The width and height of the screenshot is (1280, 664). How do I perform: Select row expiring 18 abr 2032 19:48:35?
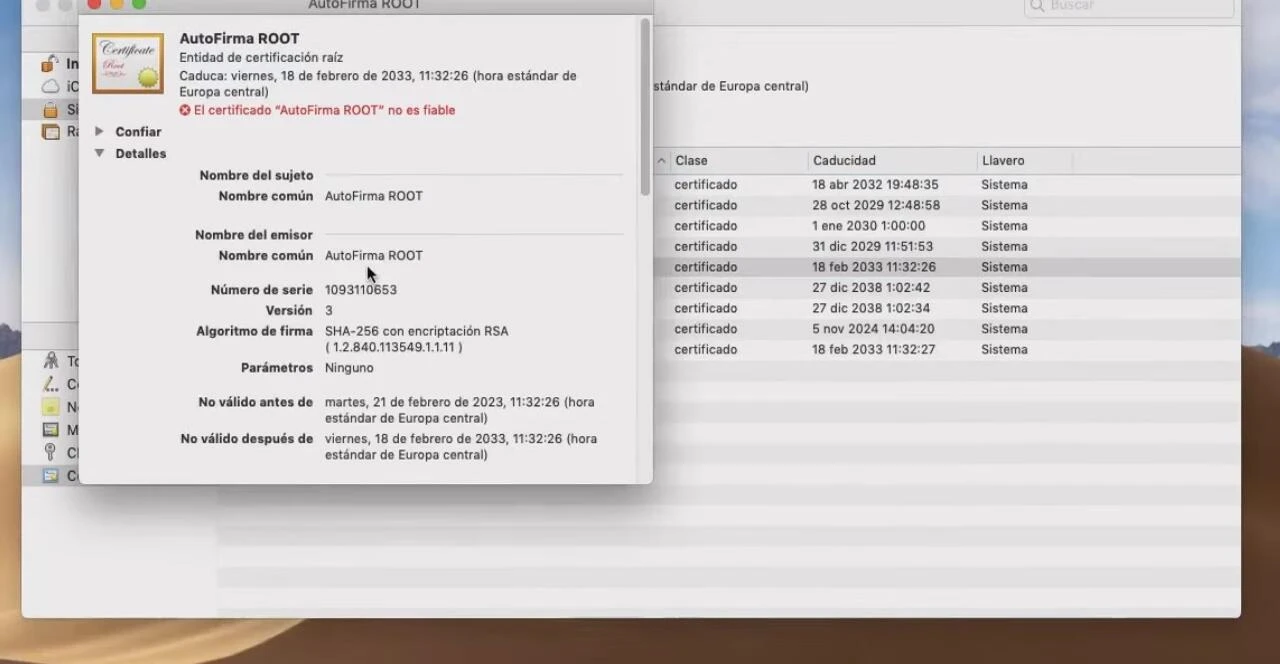point(946,185)
